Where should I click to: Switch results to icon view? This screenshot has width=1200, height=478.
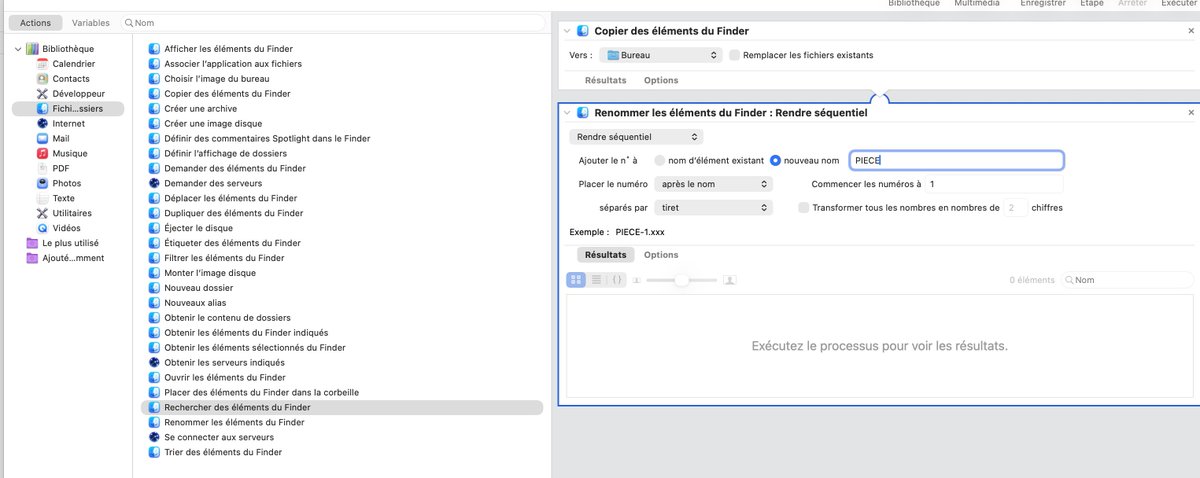tap(576, 280)
